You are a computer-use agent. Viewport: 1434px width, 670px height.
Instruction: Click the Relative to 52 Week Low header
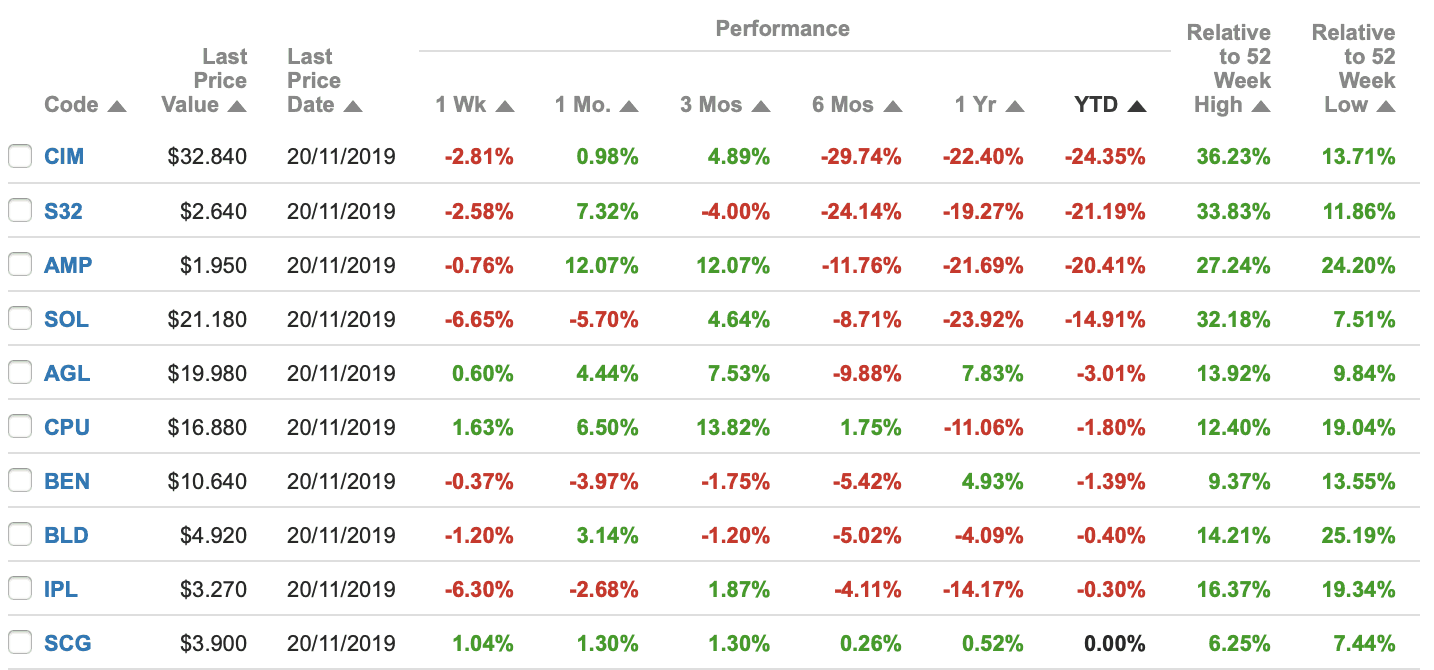pos(1353,68)
